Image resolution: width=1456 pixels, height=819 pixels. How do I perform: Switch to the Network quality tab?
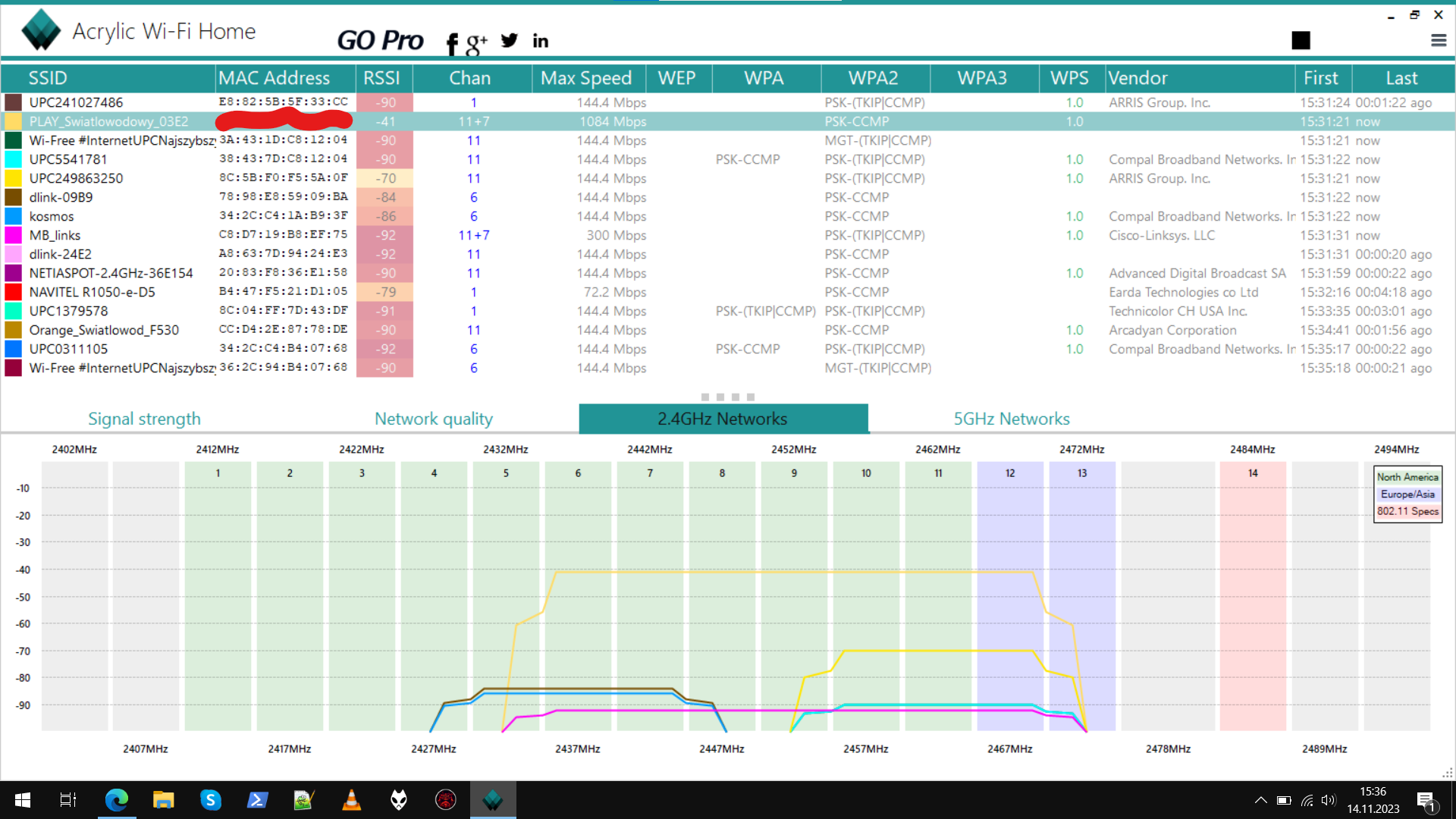[434, 419]
